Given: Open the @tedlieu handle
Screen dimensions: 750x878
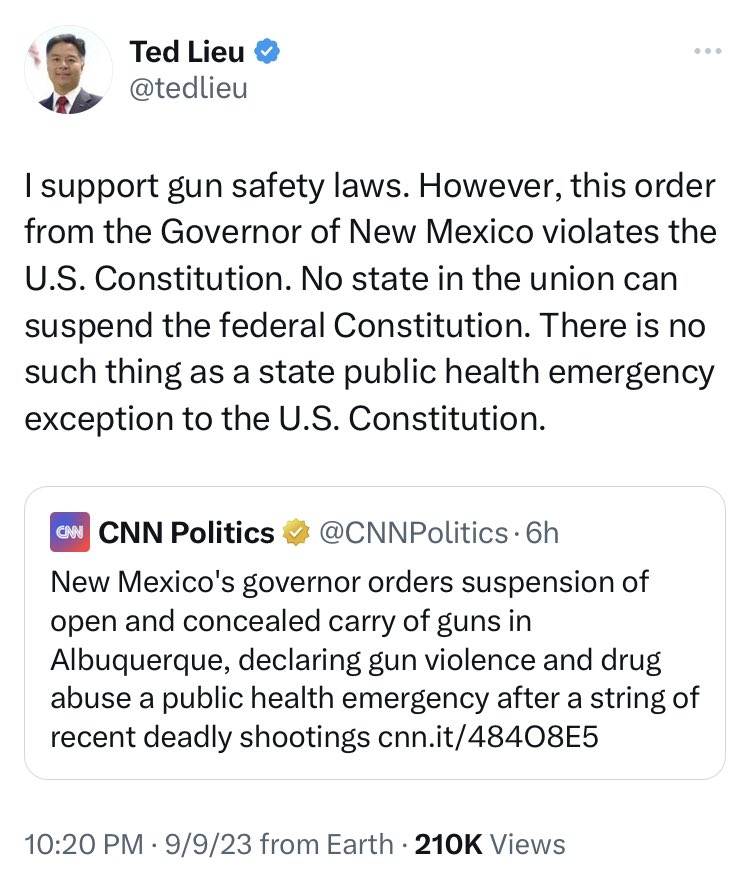Looking at the screenshot, I should coord(188,88).
